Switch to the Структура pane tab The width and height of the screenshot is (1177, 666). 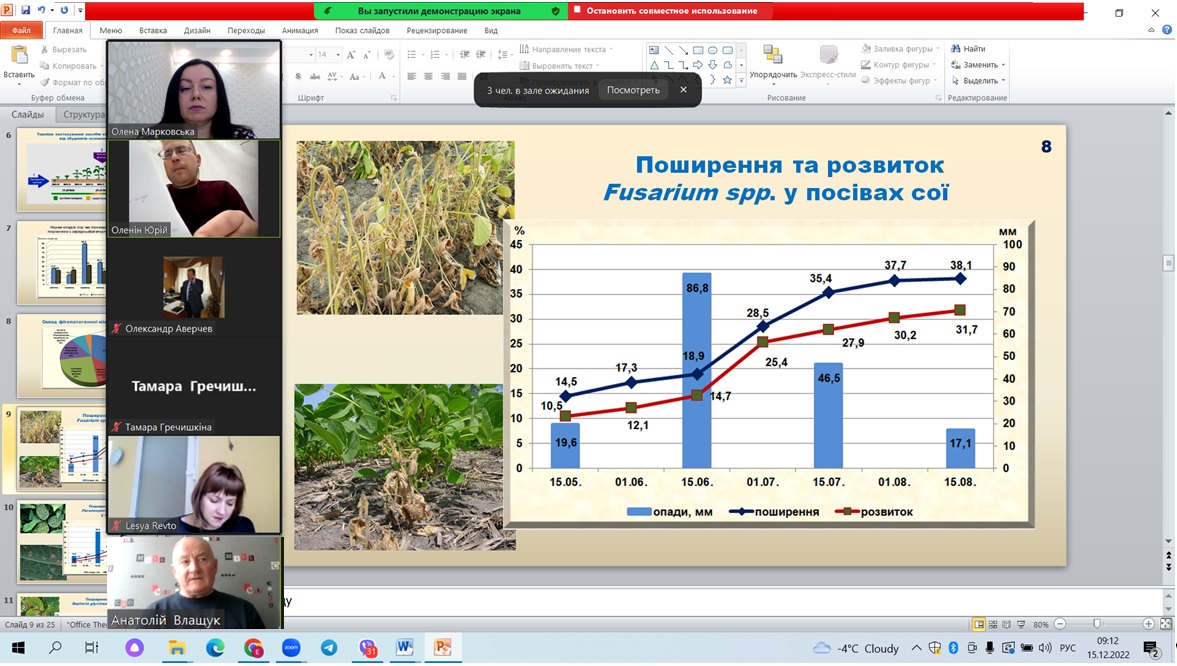pos(81,114)
